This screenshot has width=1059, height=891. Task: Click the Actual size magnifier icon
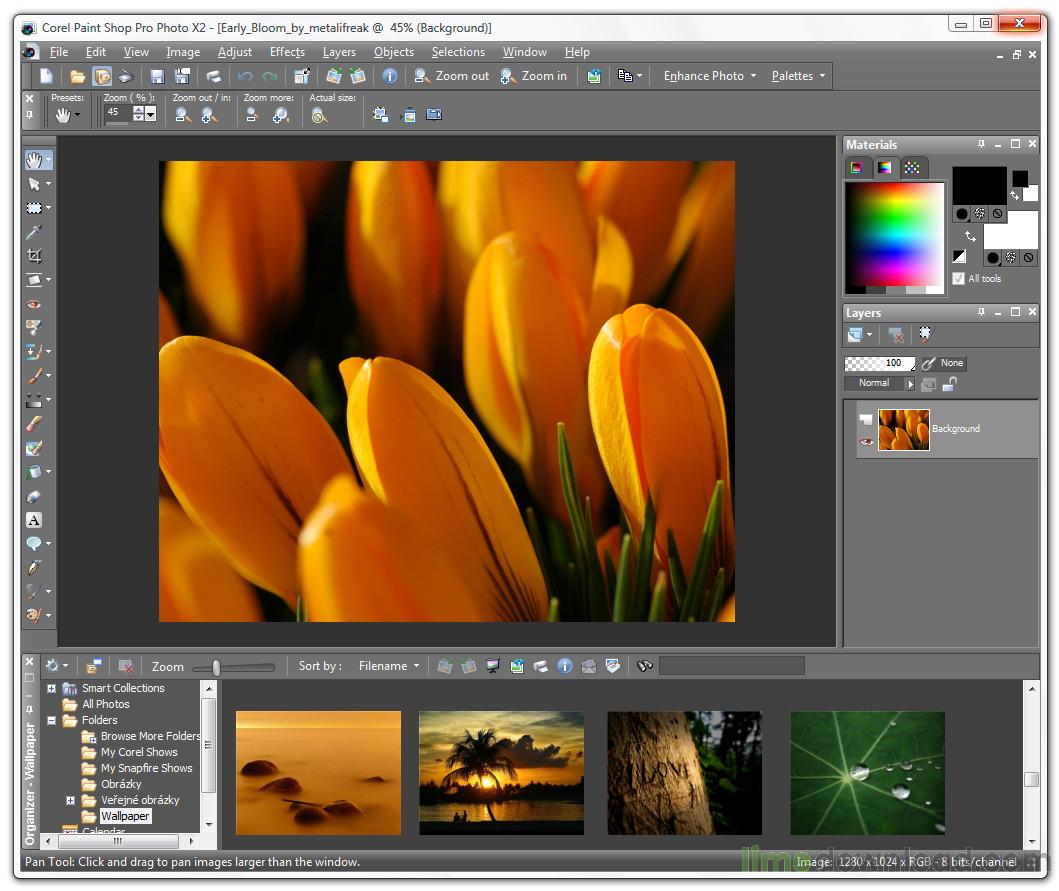319,116
